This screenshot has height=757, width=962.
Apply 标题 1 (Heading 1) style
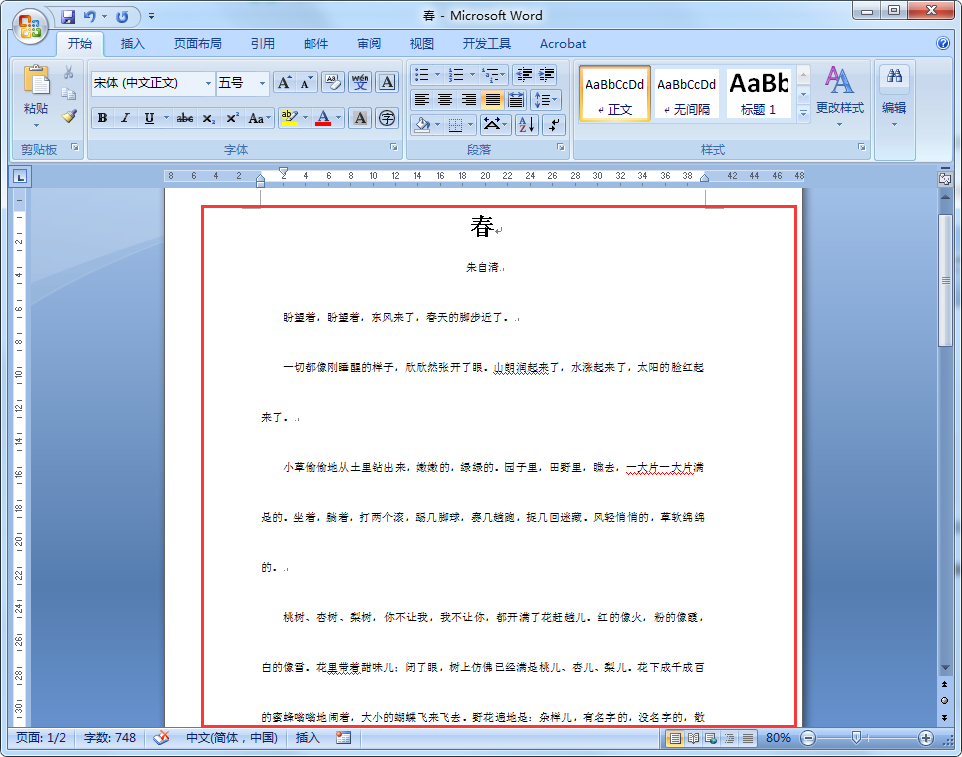[759, 94]
